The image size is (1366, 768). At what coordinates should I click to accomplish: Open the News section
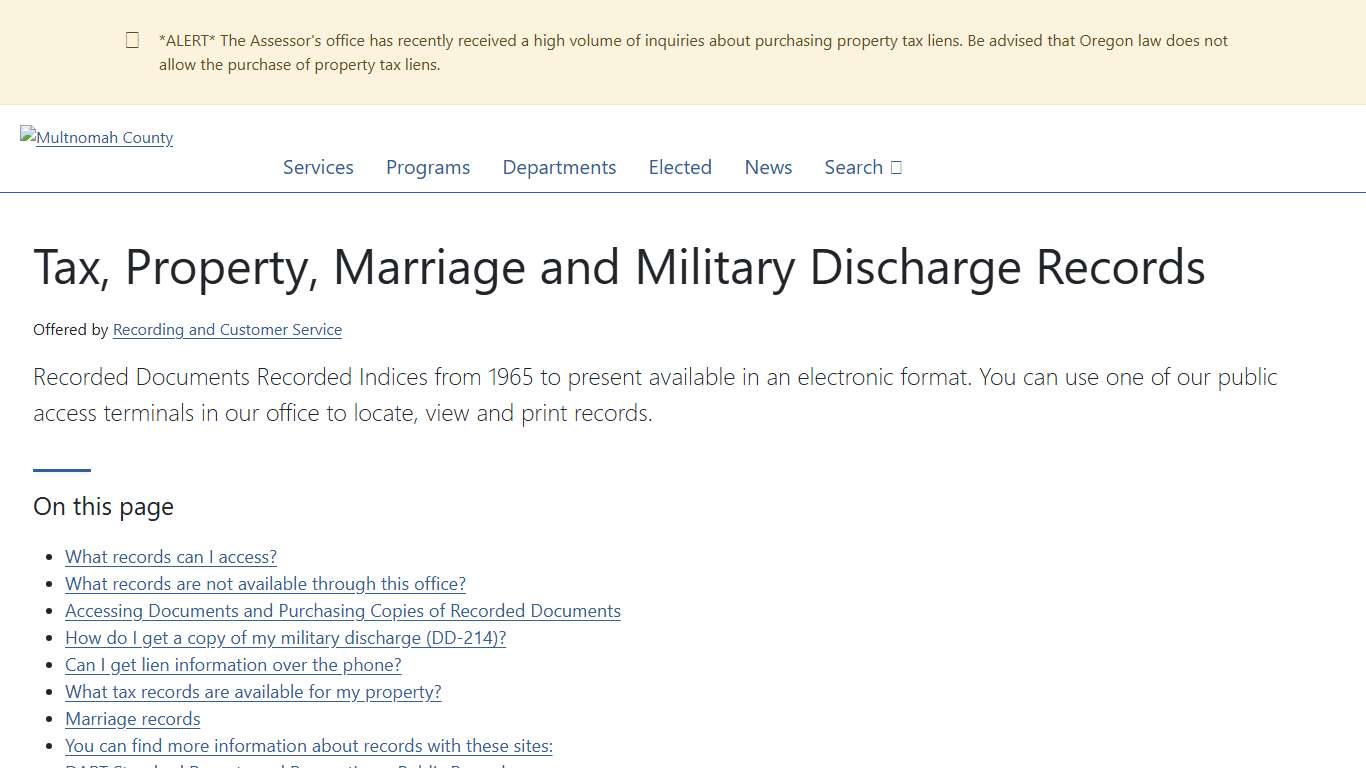768,167
